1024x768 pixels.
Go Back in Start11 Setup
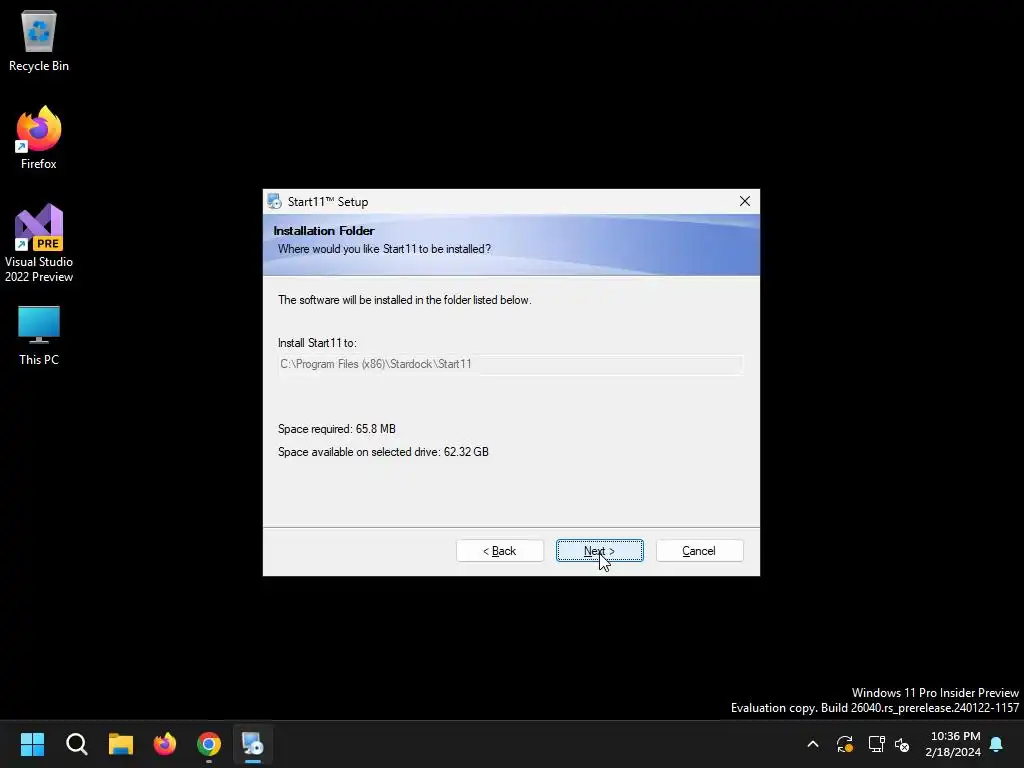pos(500,551)
